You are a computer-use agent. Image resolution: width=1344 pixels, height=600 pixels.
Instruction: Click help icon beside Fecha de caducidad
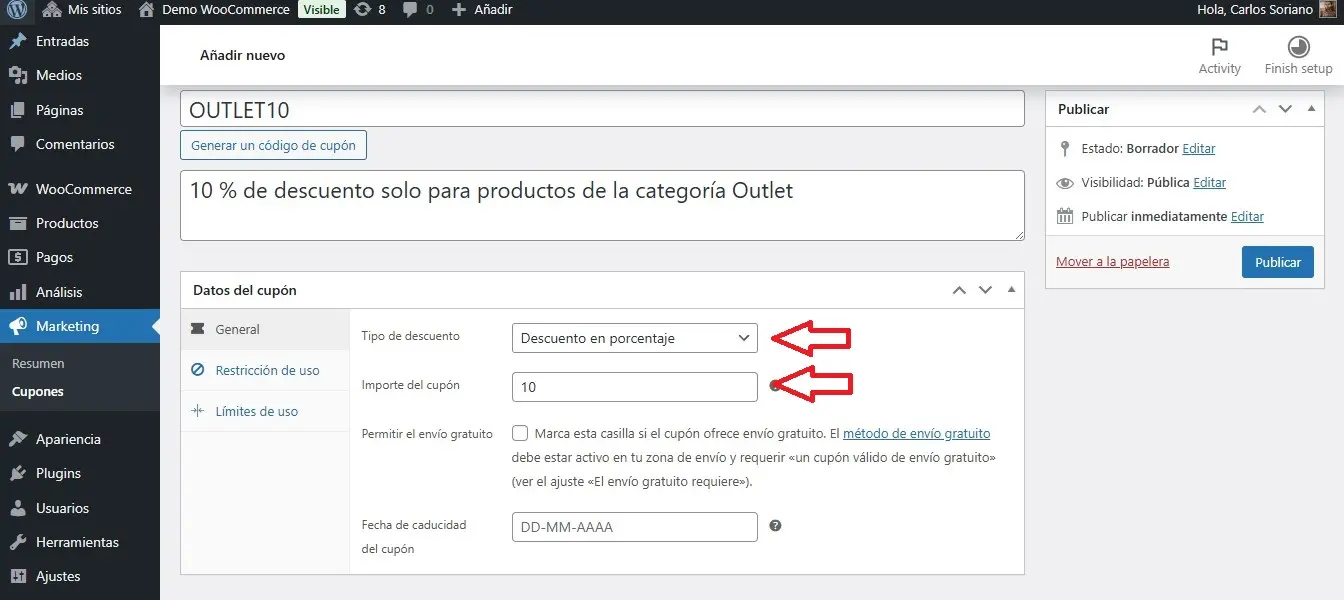pyautogui.click(x=775, y=526)
